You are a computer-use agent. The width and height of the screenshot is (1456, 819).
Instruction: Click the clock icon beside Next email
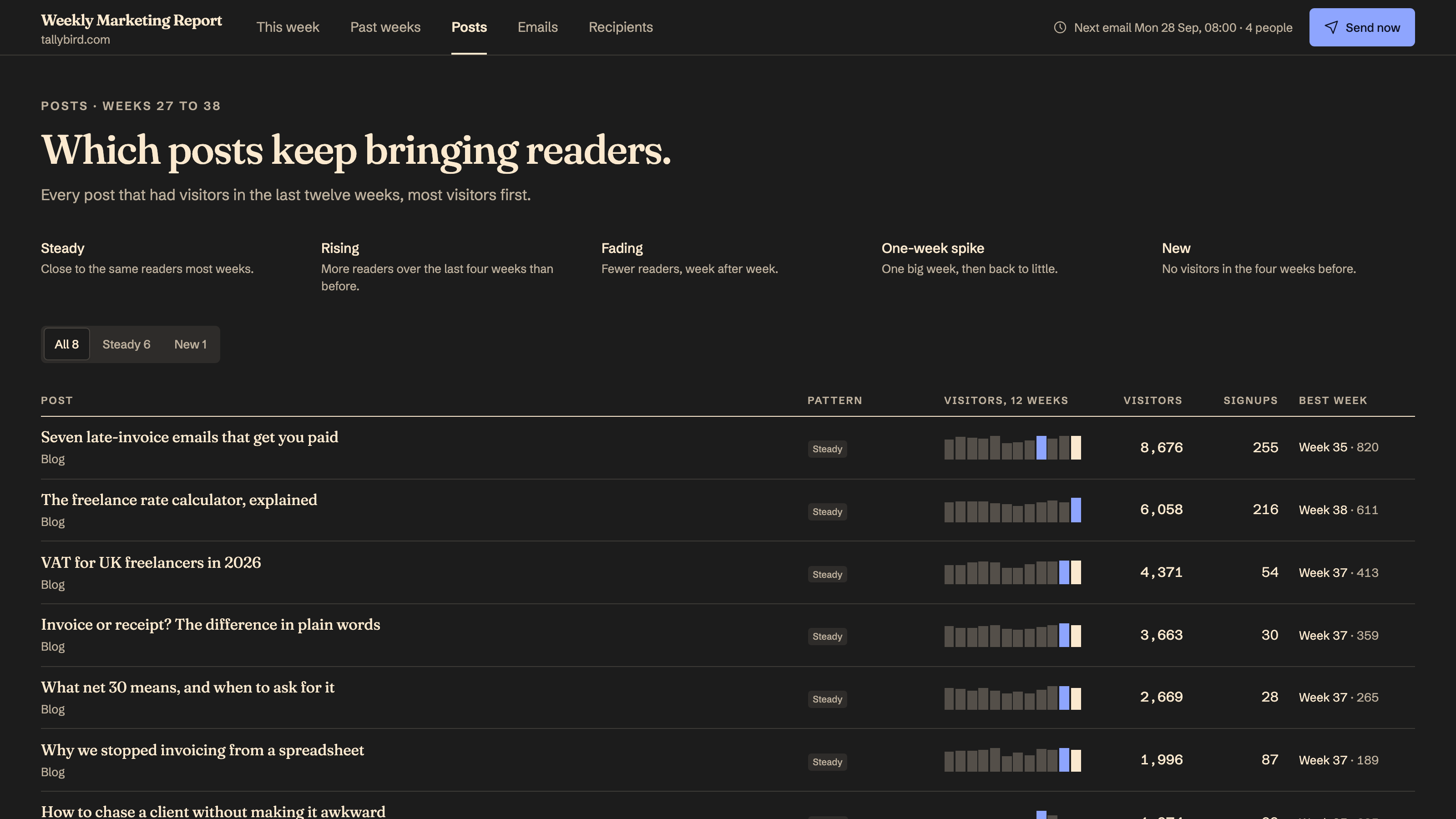(1060, 27)
